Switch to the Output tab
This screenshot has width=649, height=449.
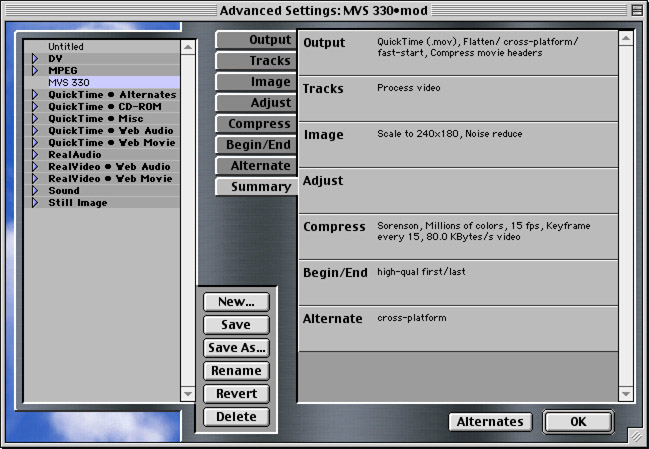[256, 40]
